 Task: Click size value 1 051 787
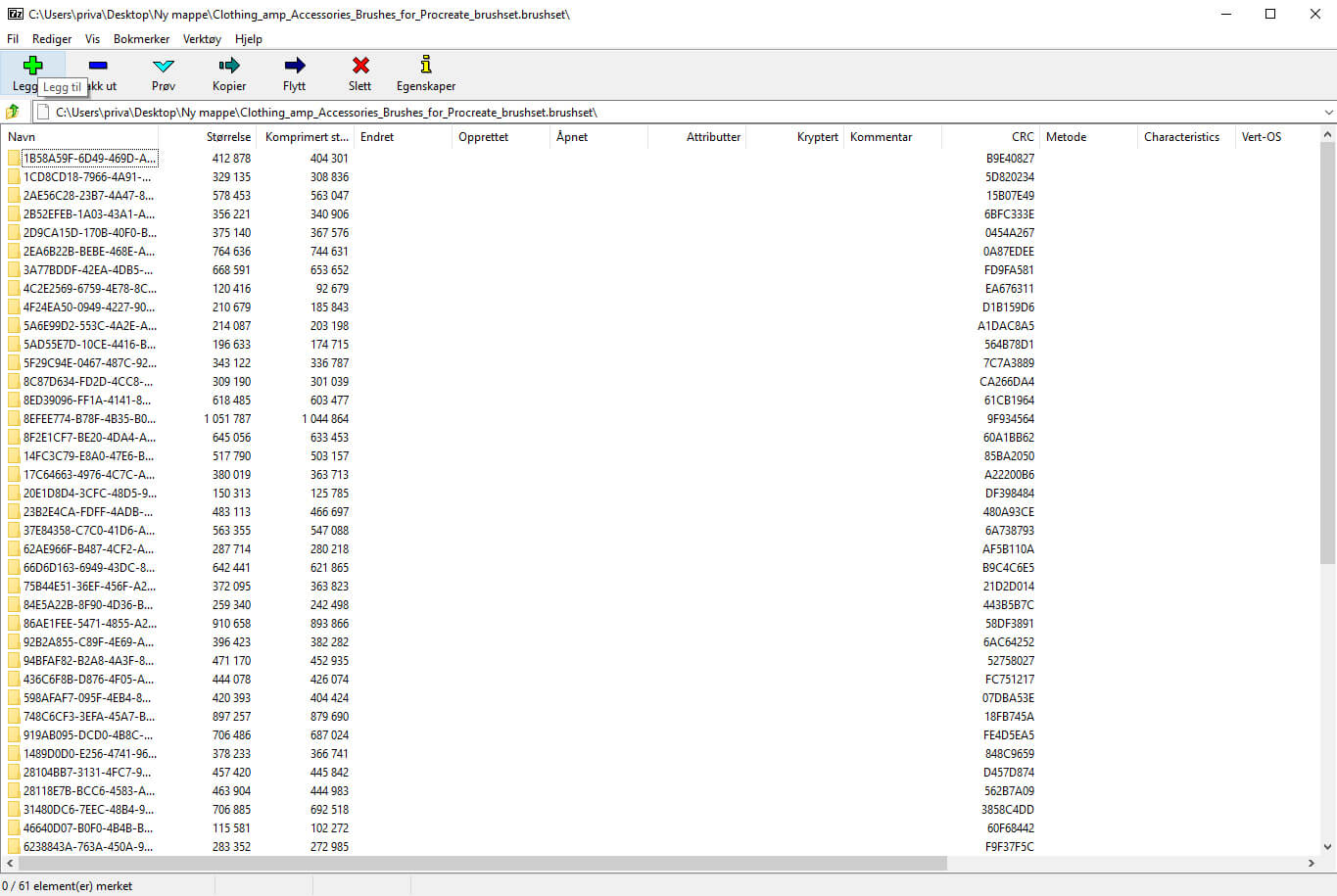[x=227, y=419]
